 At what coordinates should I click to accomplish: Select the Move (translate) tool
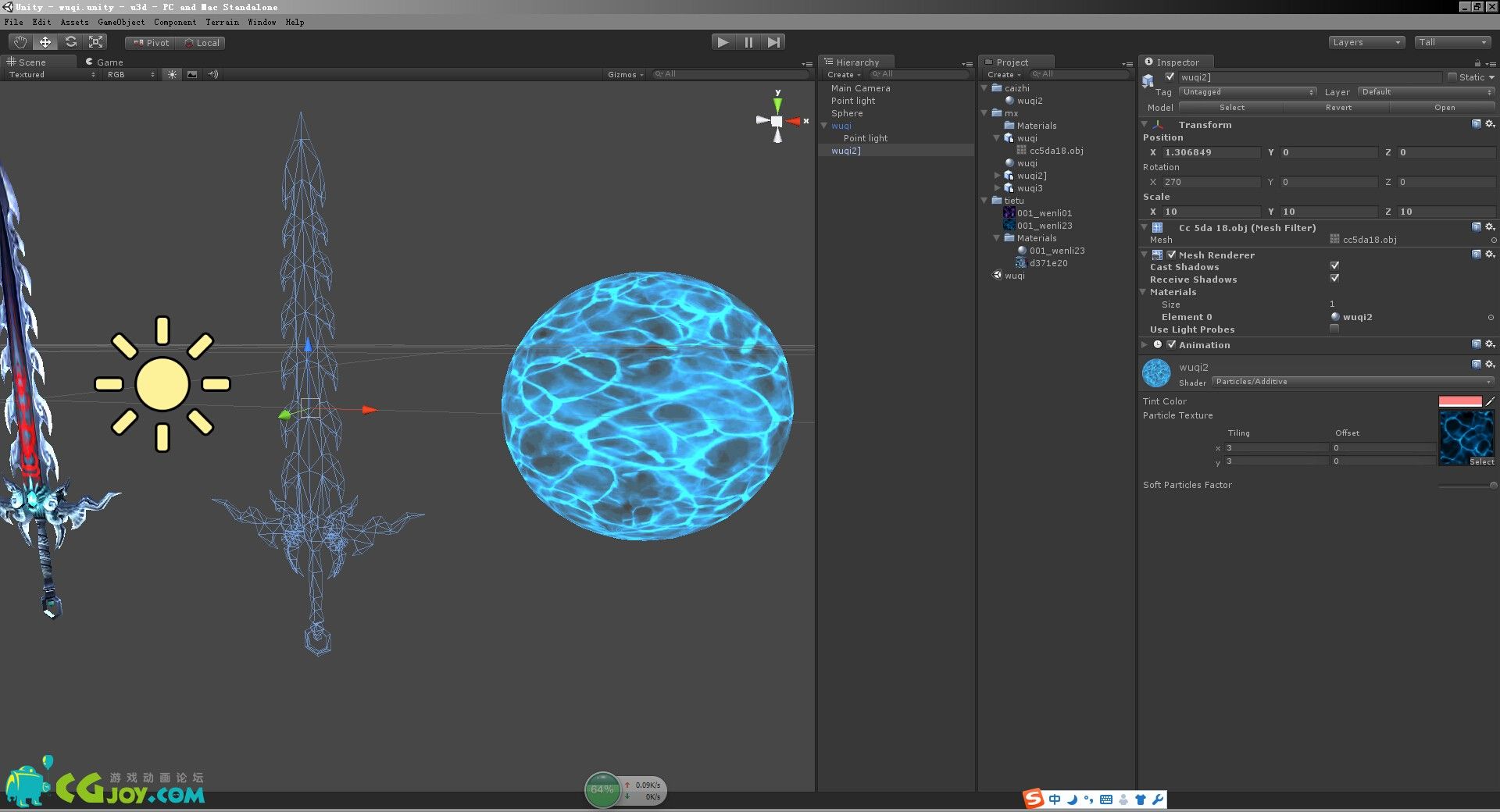point(45,42)
